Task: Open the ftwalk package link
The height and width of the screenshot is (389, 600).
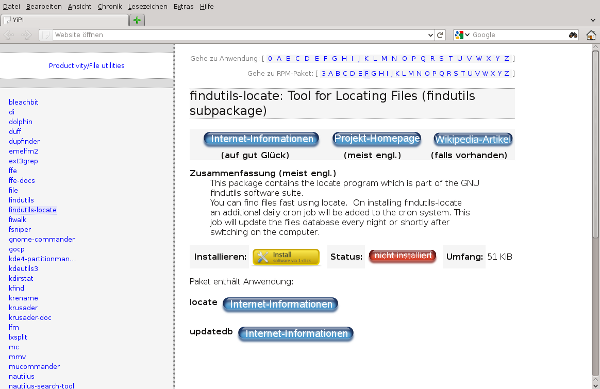Action: click(x=18, y=219)
